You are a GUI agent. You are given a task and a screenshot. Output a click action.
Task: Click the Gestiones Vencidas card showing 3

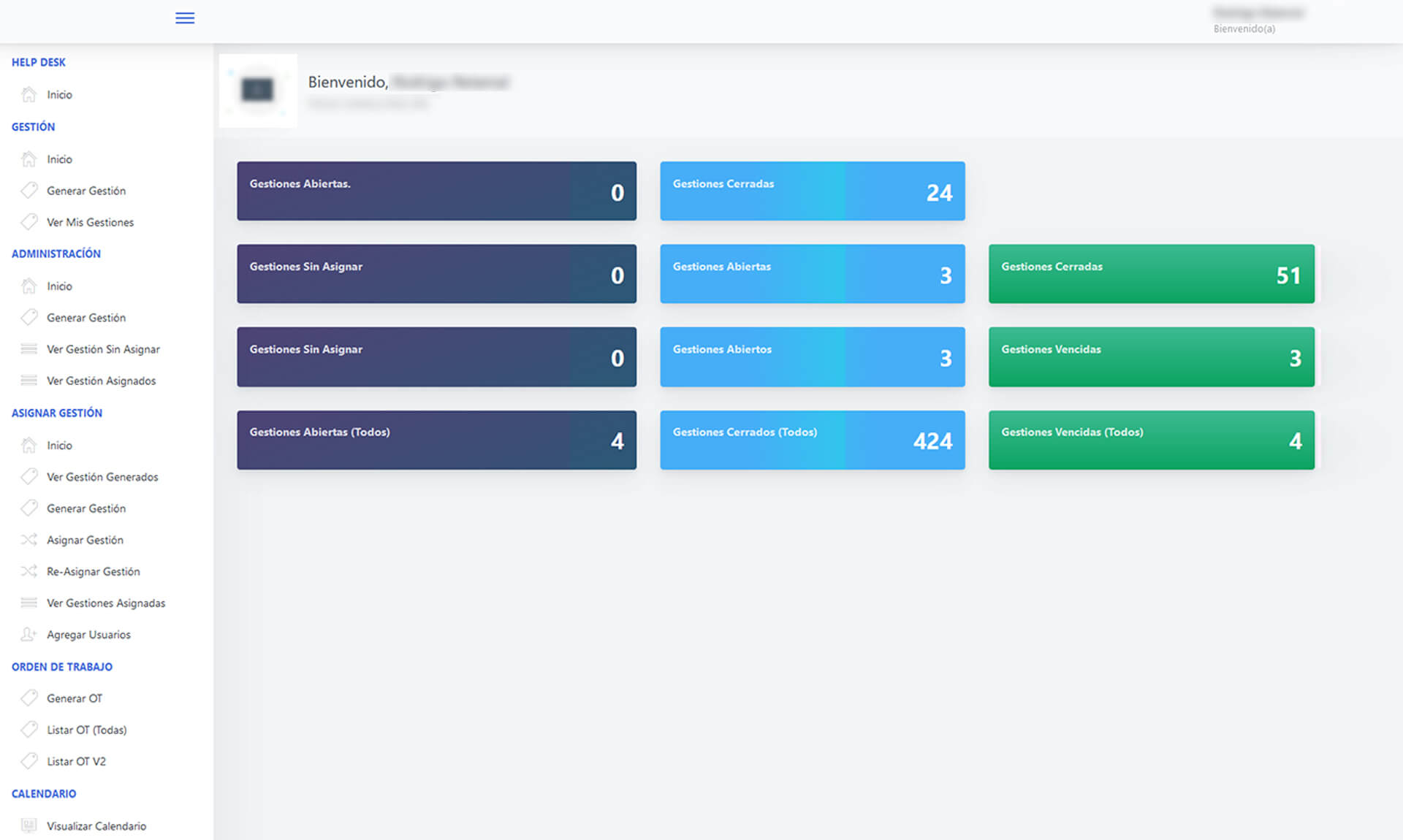tap(1151, 356)
